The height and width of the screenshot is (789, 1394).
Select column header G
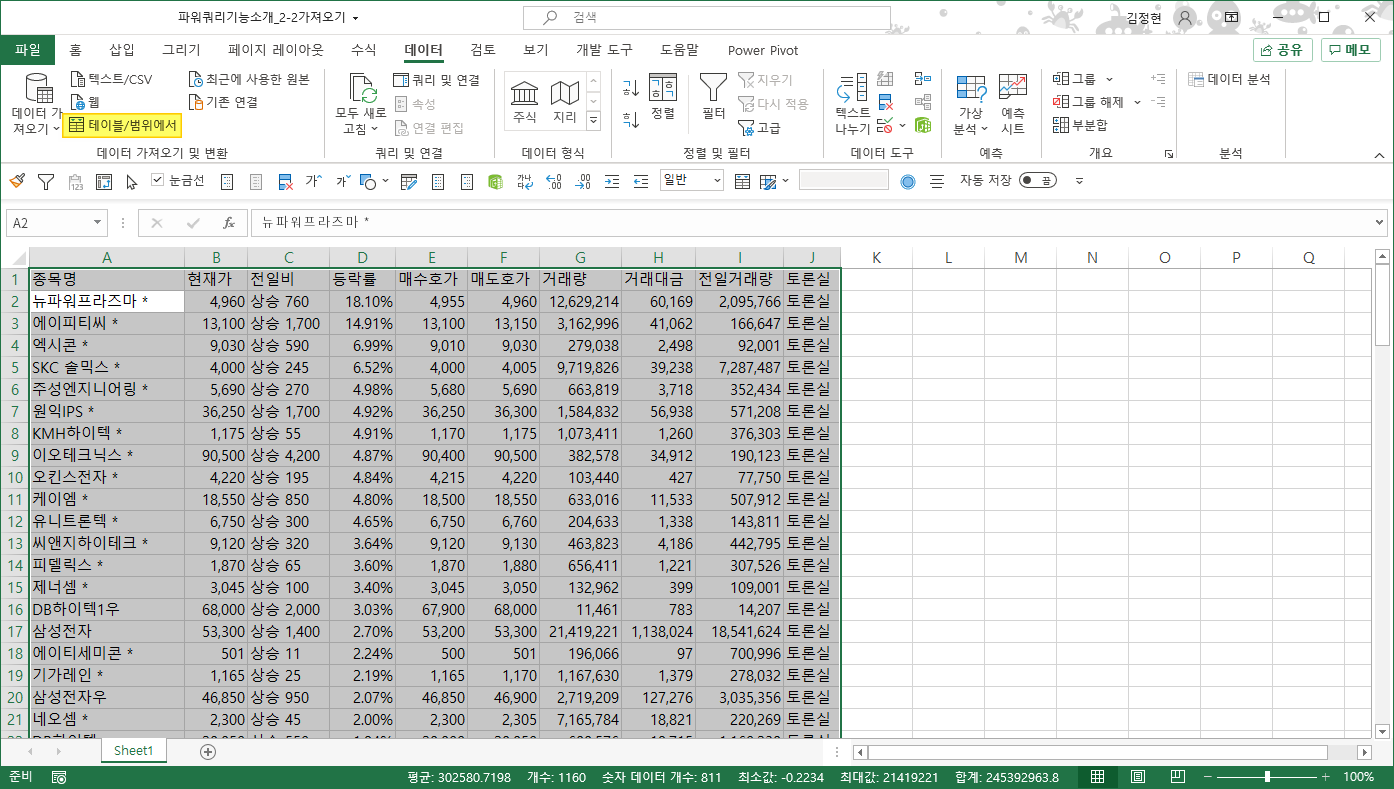[580, 257]
